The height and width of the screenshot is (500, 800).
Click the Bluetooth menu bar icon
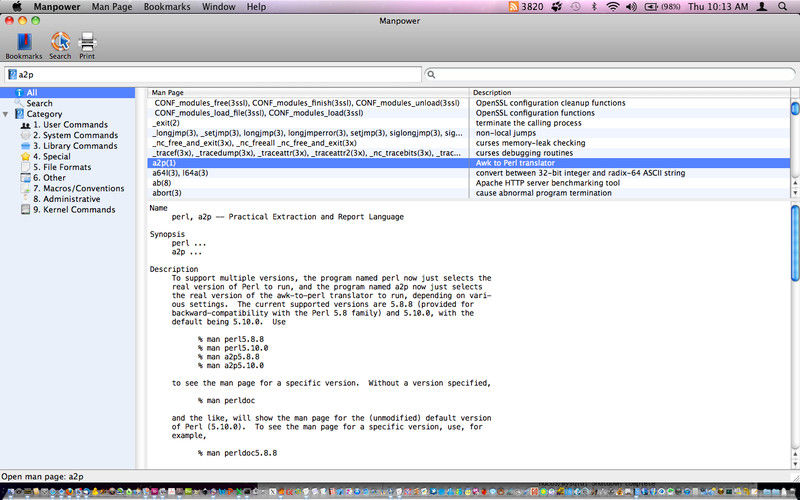[594, 7]
